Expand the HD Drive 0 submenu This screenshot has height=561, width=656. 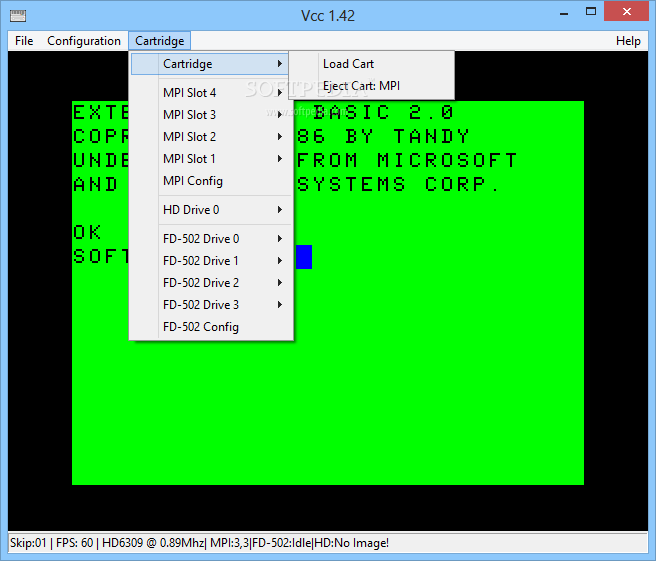tap(211, 210)
